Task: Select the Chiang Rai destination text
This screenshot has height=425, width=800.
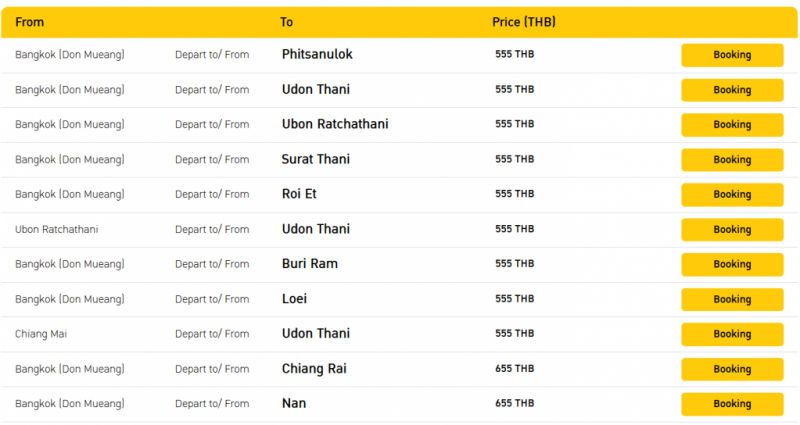Action: click(x=314, y=369)
